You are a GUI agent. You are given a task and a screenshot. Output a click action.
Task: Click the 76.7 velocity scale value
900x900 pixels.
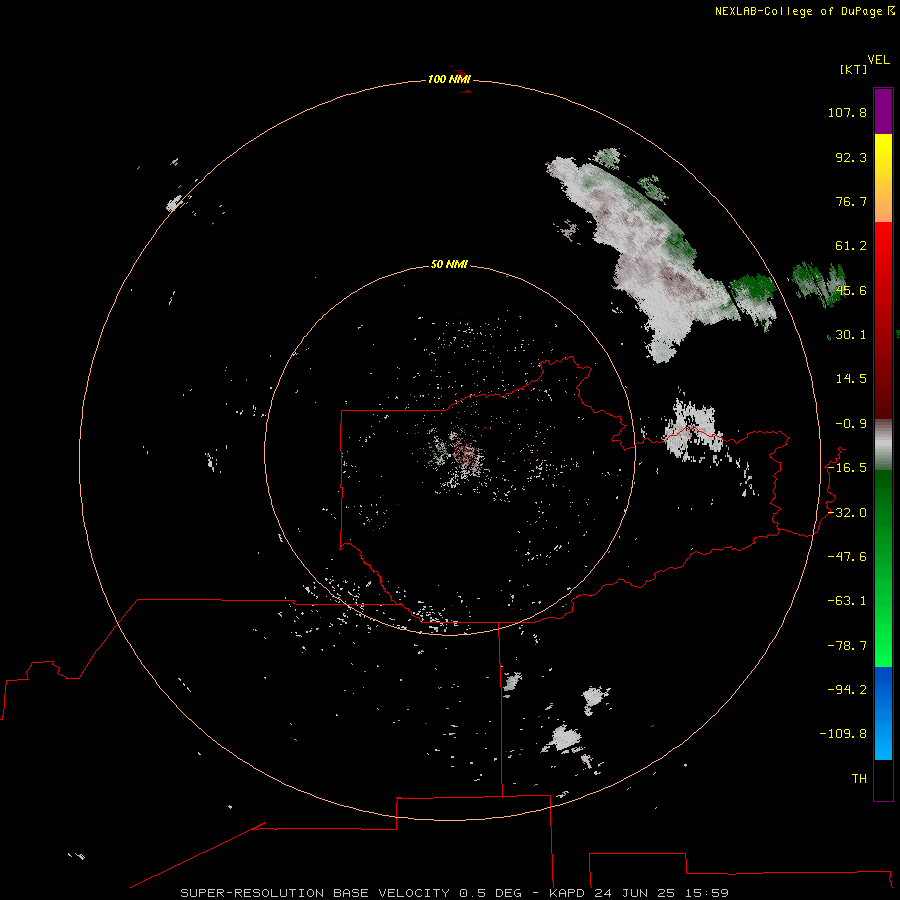click(x=851, y=201)
